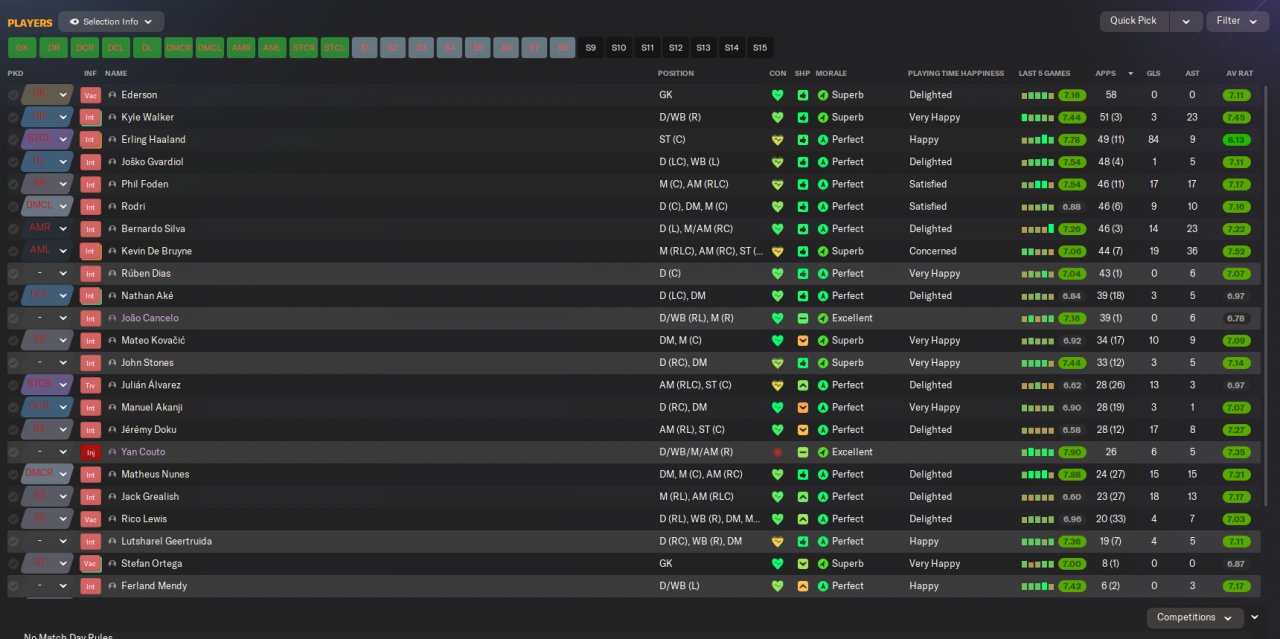Open the Filter dropdown
The height and width of the screenshot is (639, 1280).
pos(1237,21)
